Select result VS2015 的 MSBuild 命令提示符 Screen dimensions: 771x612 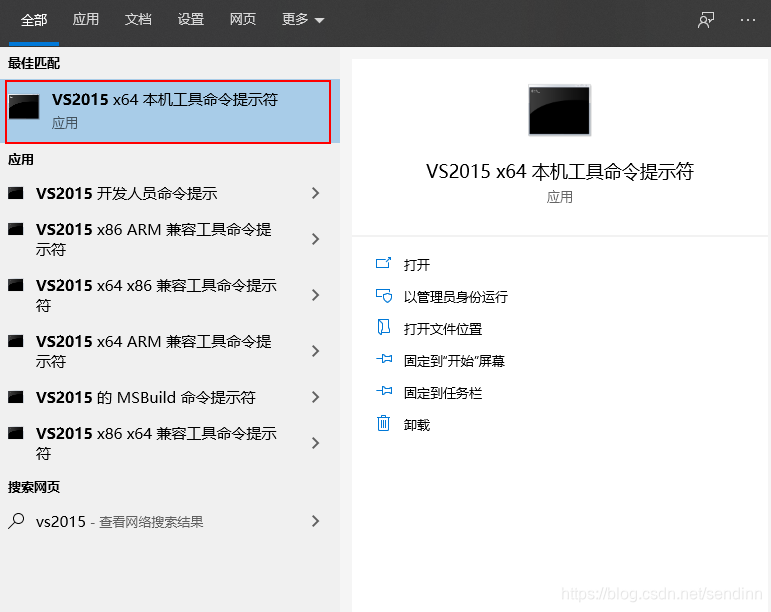coord(170,397)
